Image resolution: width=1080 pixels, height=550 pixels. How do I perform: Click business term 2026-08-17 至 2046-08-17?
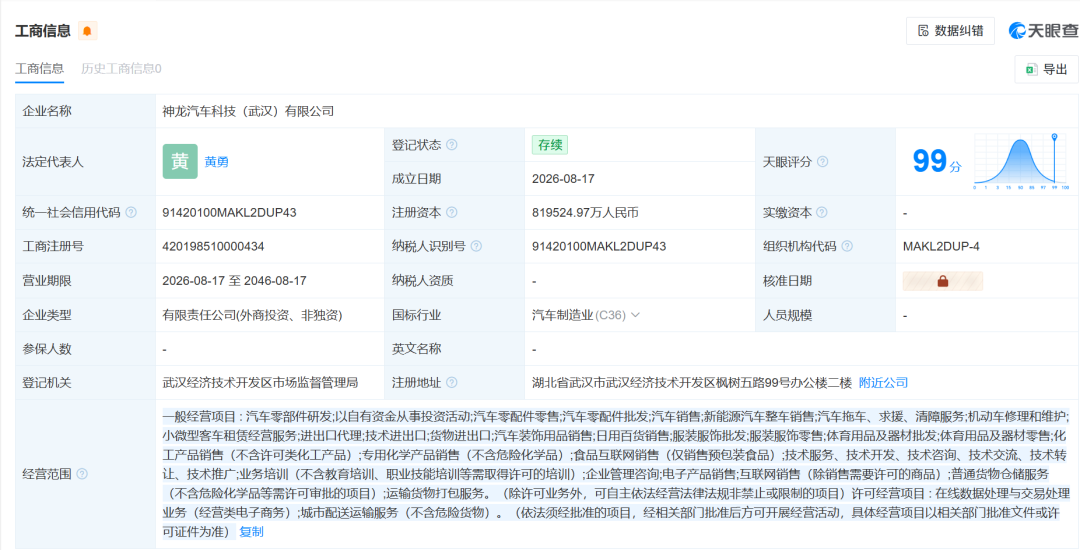click(234, 281)
